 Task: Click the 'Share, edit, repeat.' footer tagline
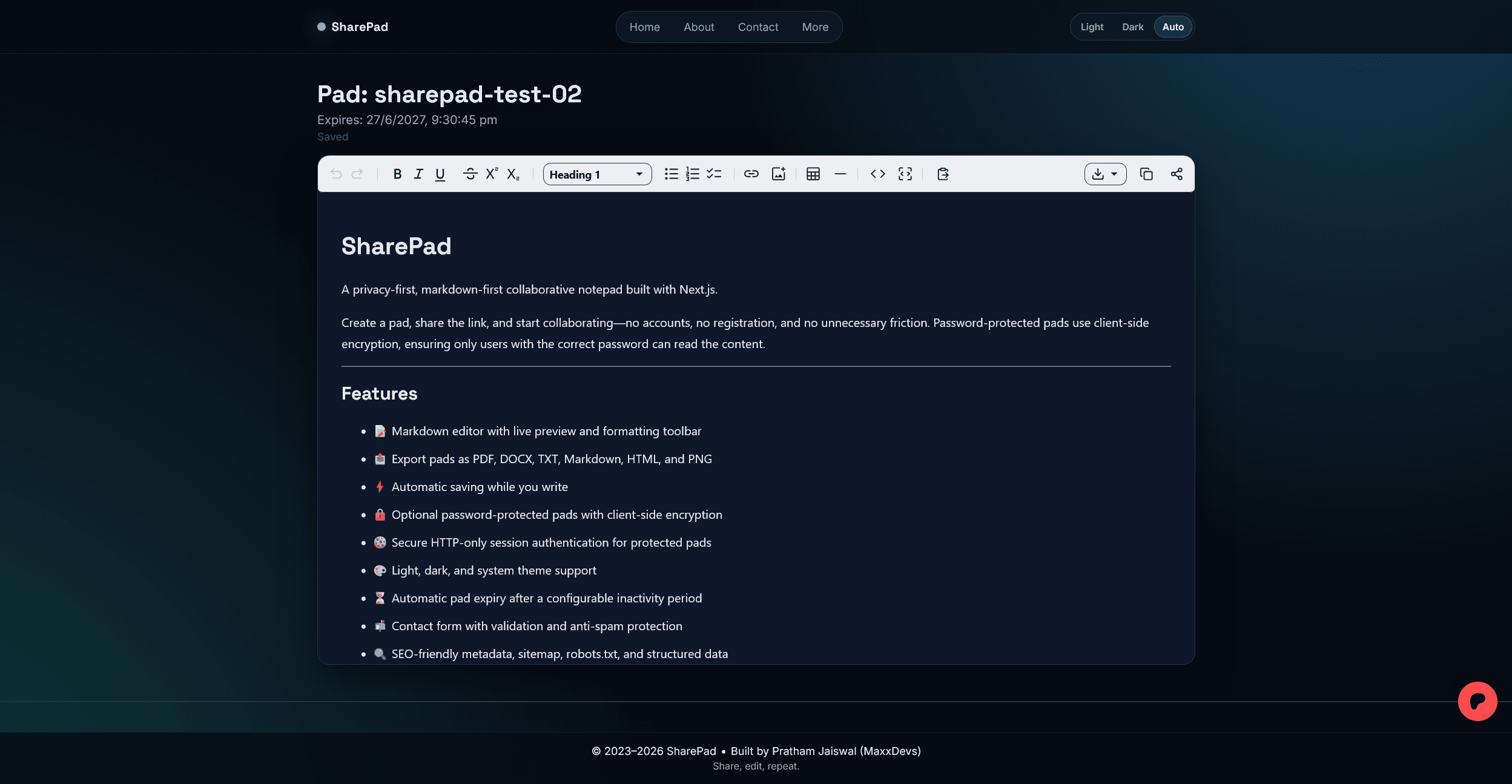pos(756,766)
